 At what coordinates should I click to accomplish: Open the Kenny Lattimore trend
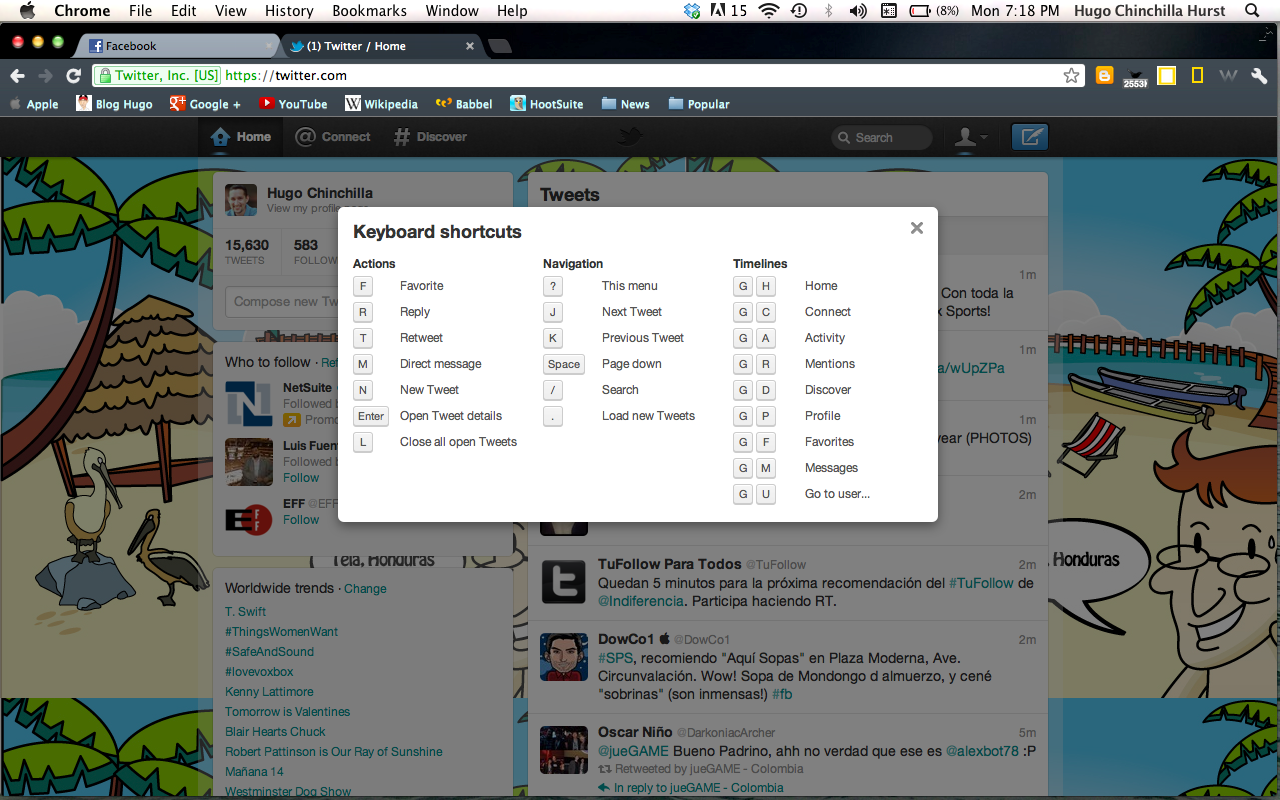269,692
